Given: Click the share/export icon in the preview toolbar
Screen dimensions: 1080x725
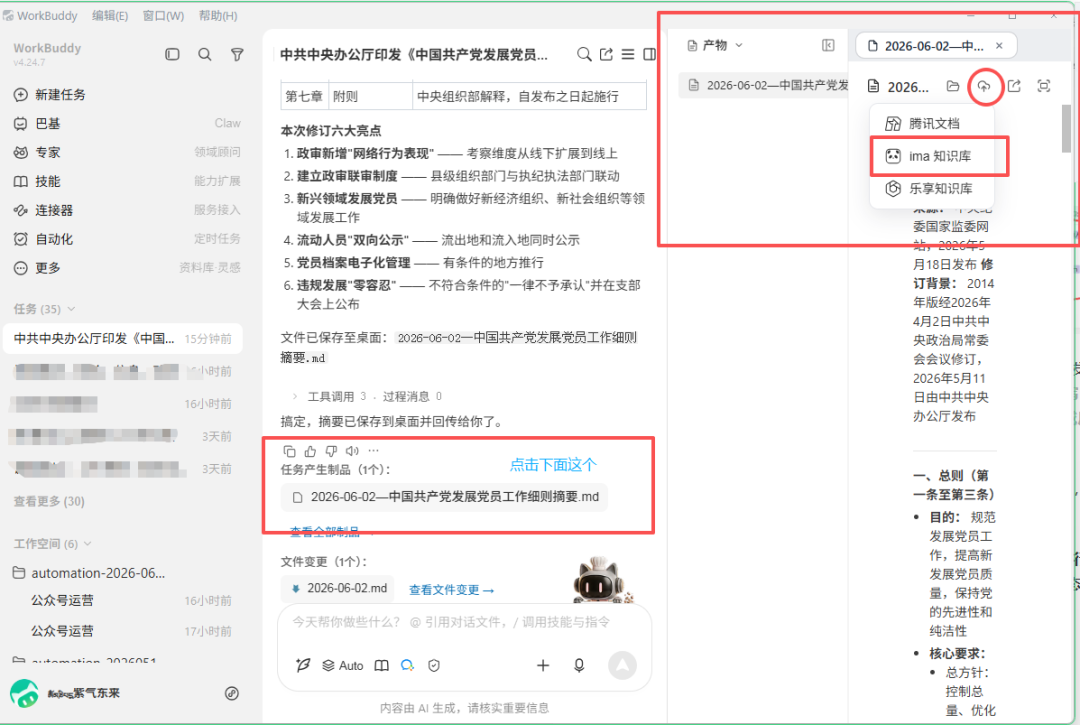Looking at the screenshot, I should coord(1014,86).
